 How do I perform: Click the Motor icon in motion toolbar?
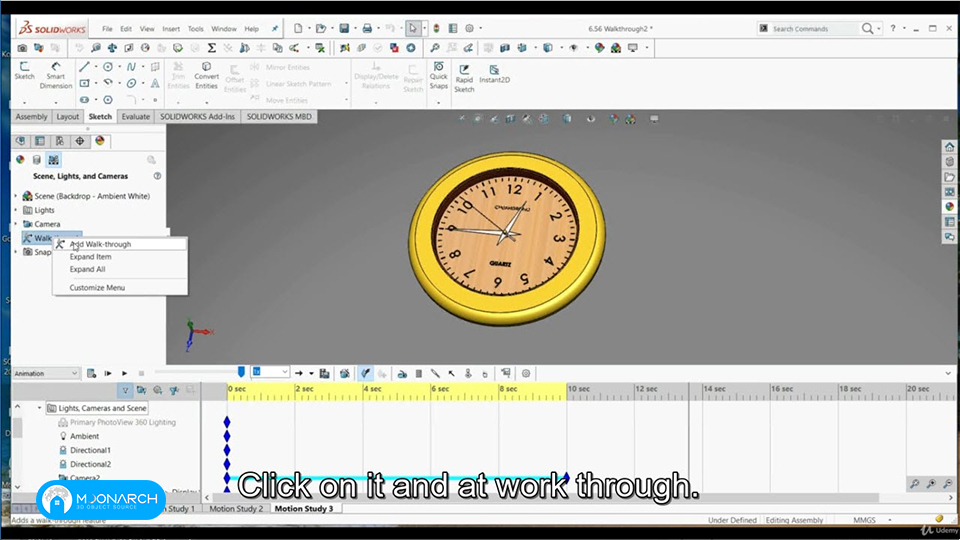(402, 373)
